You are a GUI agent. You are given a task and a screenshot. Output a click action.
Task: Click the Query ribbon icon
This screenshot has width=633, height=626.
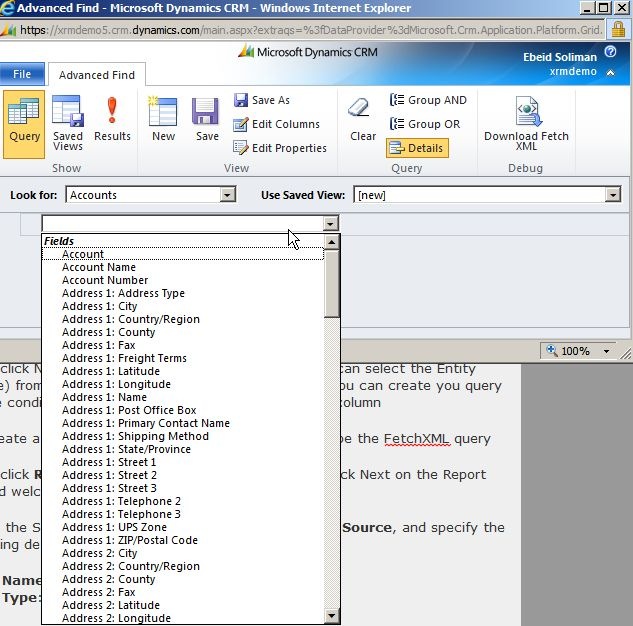pos(24,124)
